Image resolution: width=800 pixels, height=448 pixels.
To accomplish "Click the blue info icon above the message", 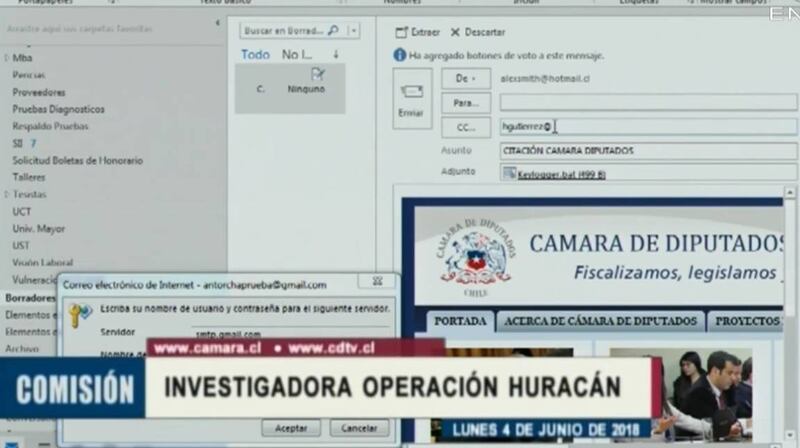I will coord(400,55).
